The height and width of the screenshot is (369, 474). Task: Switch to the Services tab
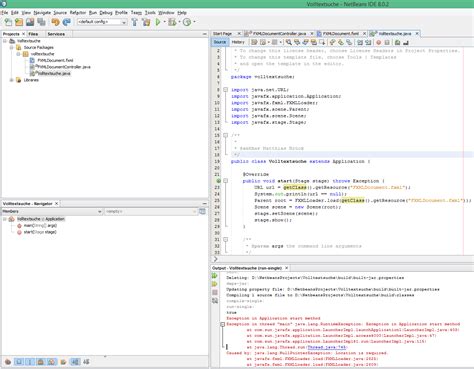pyautogui.click(x=56, y=34)
